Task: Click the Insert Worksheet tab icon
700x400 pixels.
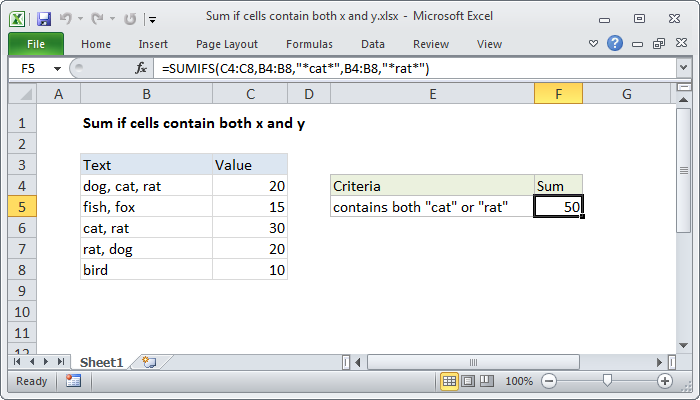Action: pyautogui.click(x=148, y=361)
